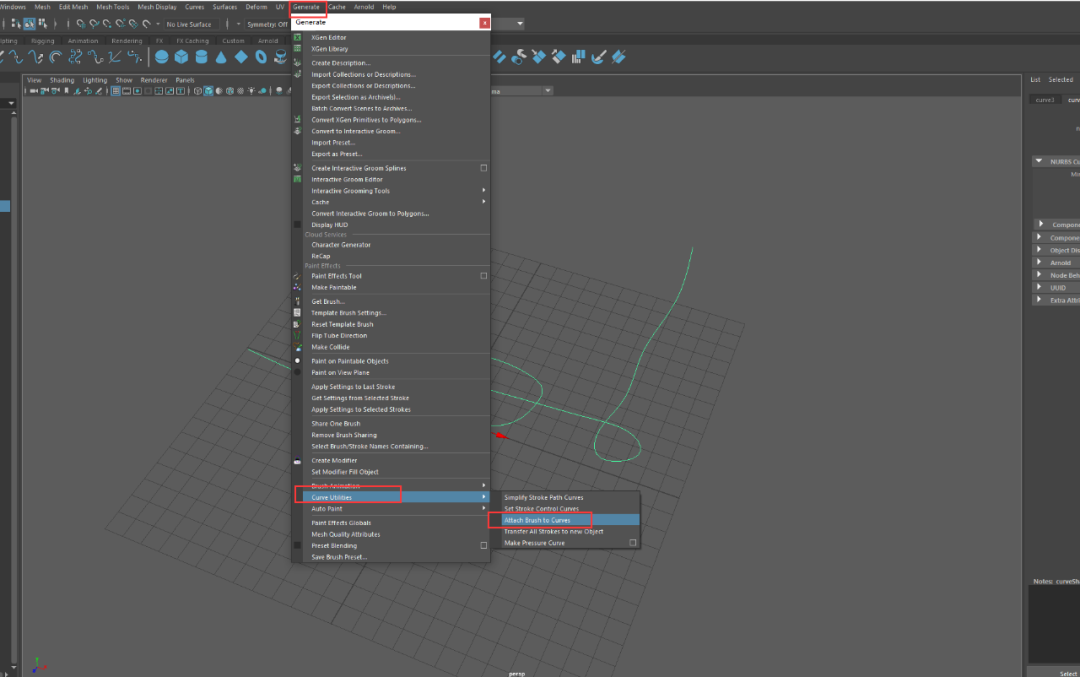Open the Preset Blending option box
1080x677 pixels.
pos(484,545)
